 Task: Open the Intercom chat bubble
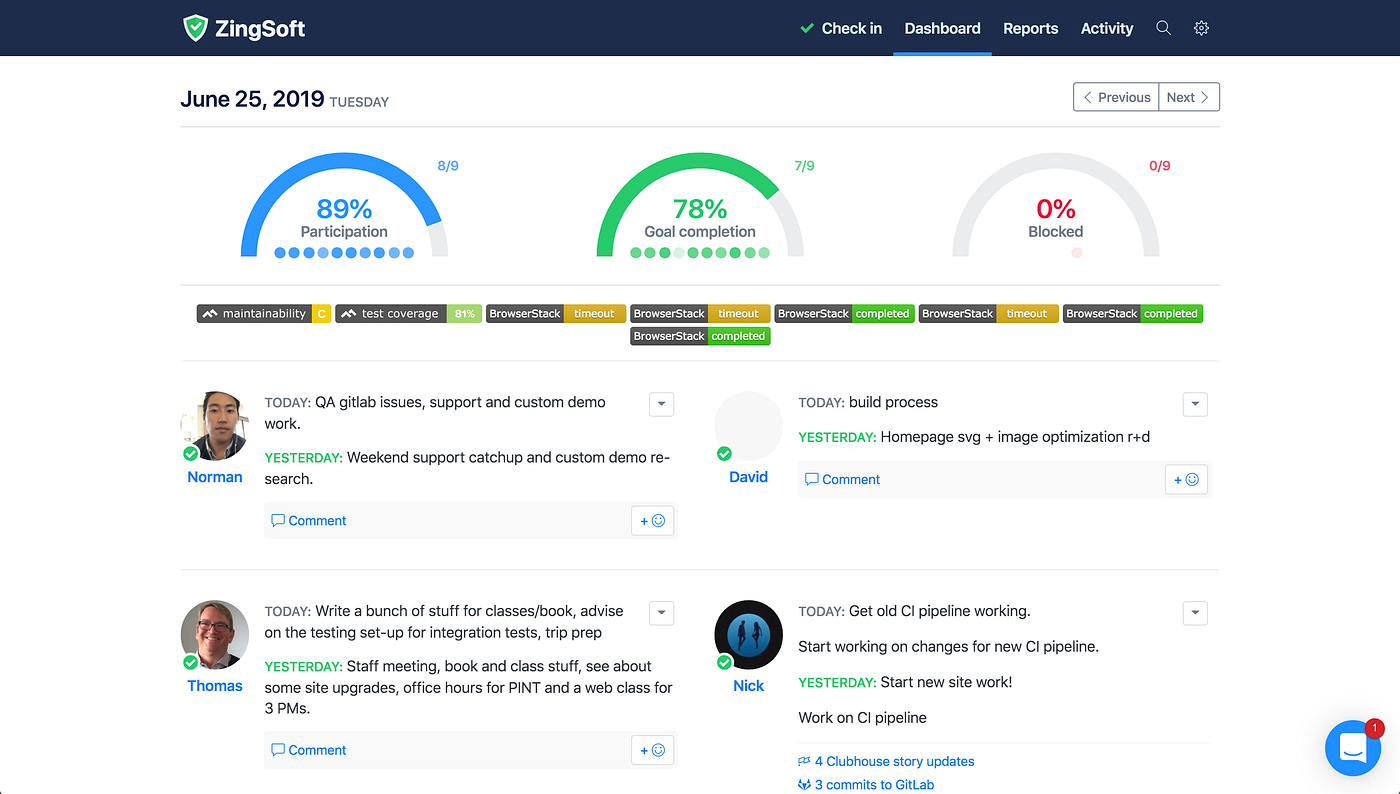1353,748
